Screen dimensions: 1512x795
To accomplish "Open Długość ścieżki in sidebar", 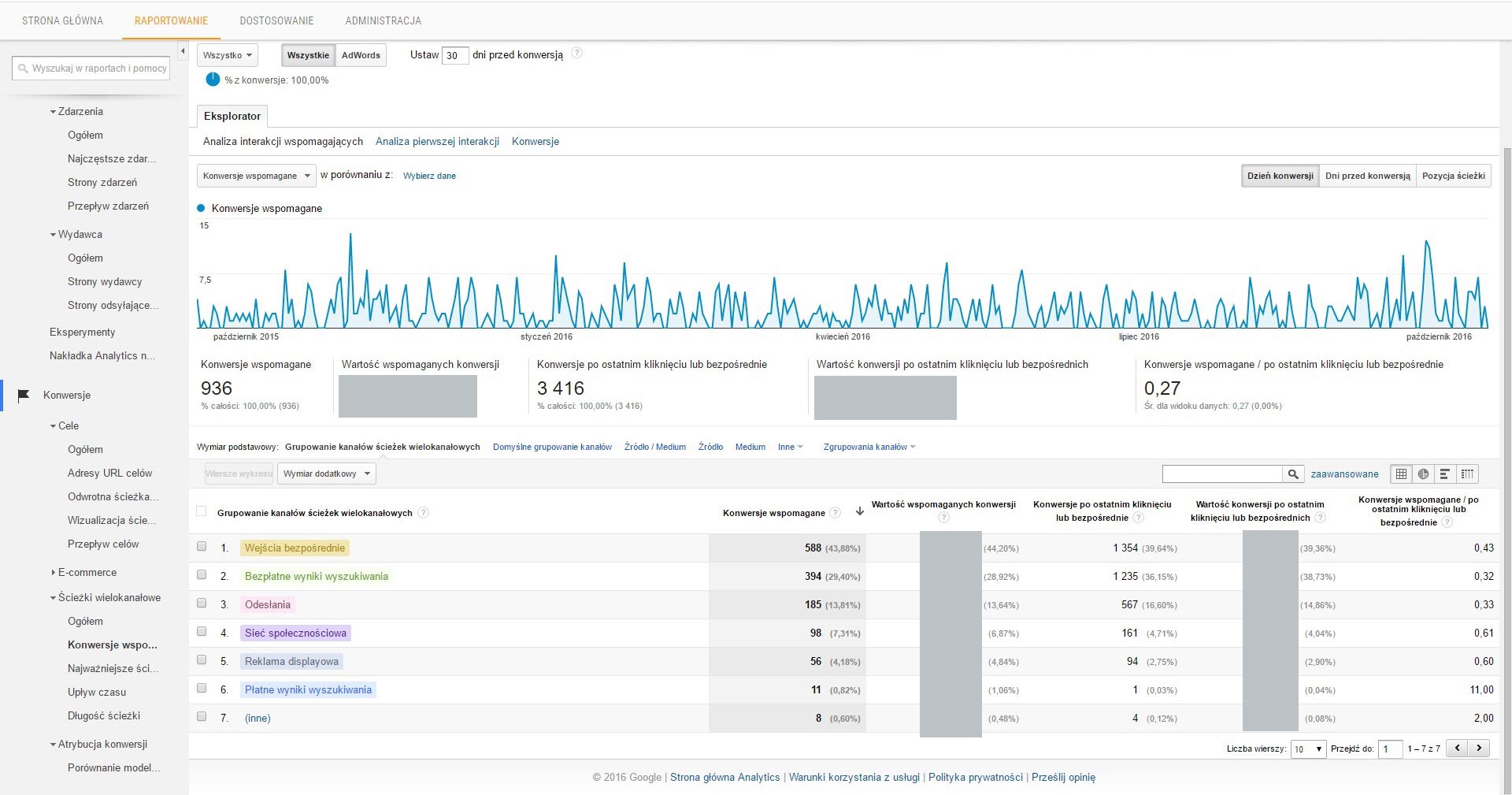I will coord(104,715).
